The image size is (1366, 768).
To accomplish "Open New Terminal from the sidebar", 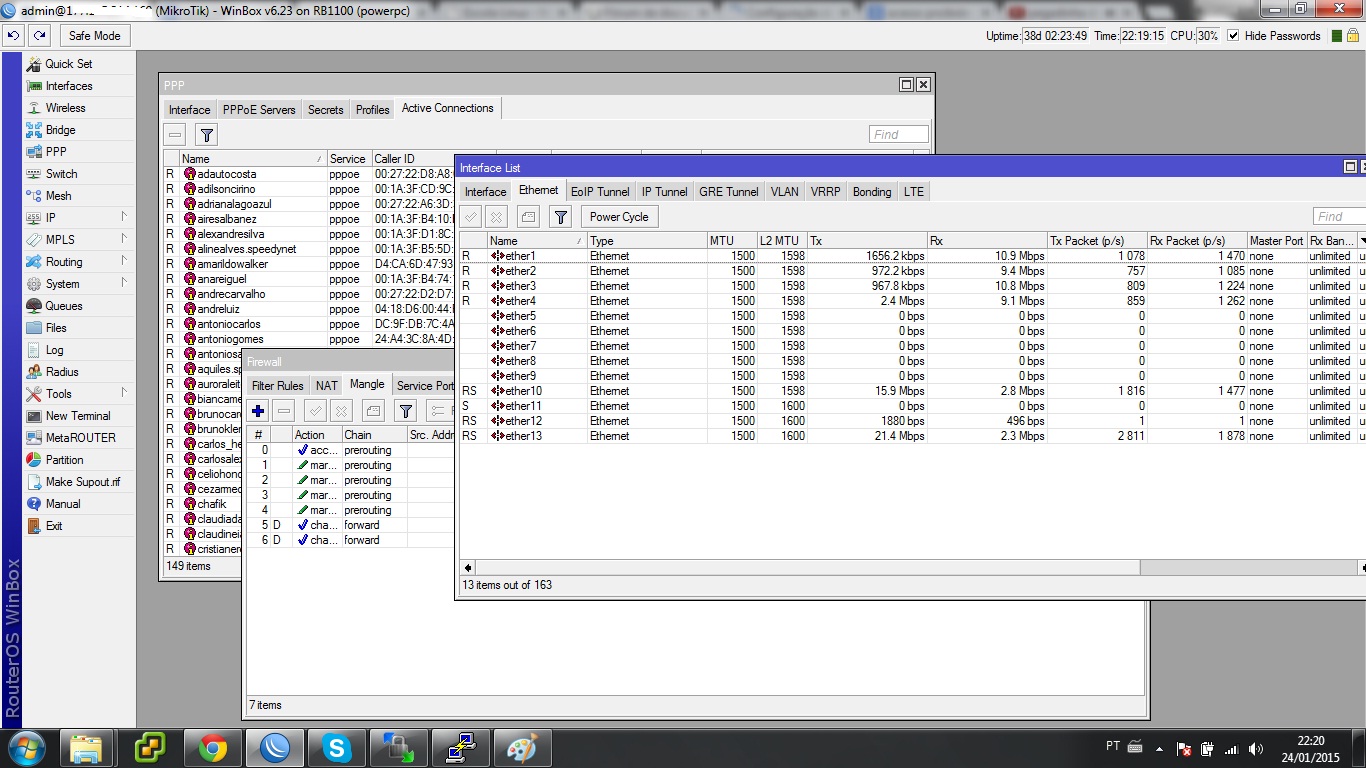I will tap(78, 416).
